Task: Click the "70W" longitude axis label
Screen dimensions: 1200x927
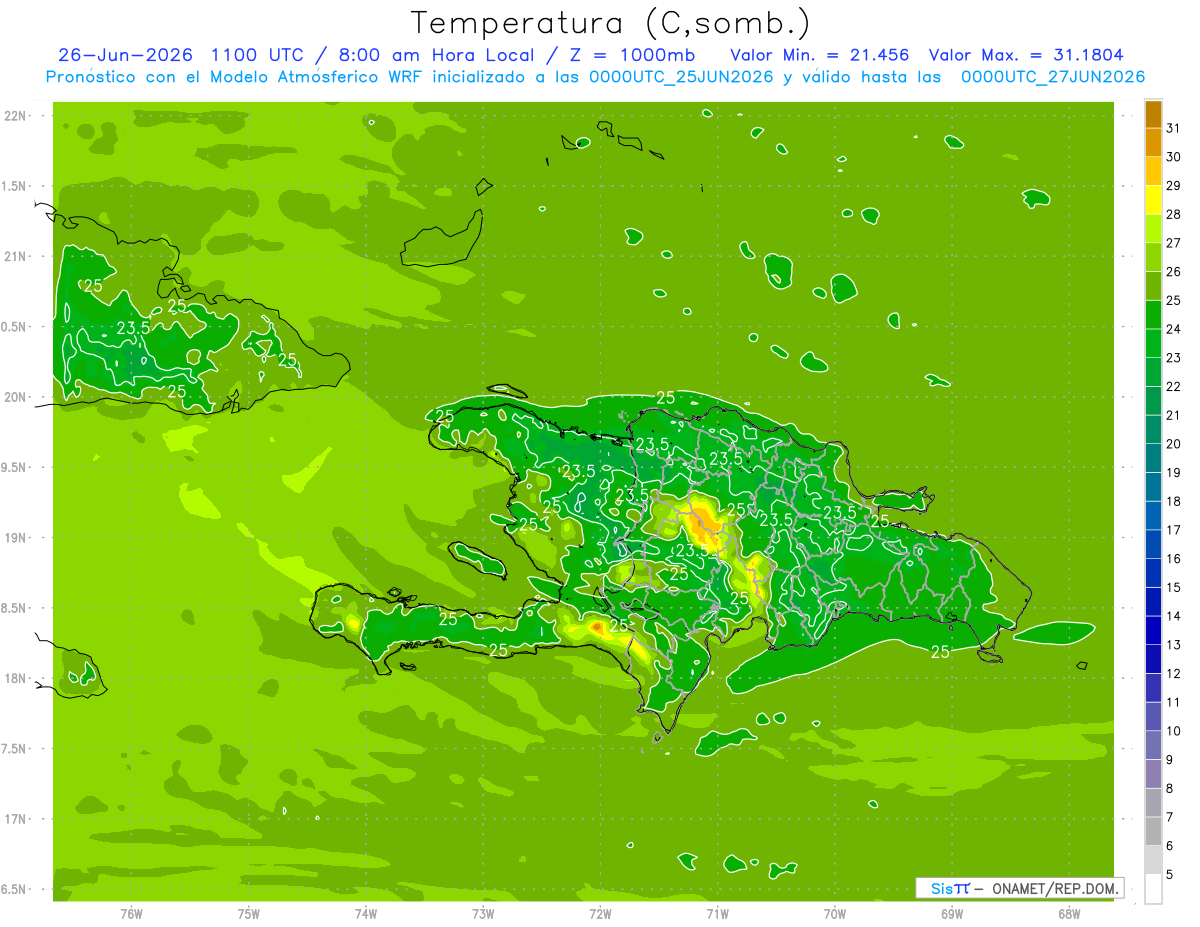Action: tap(835, 913)
